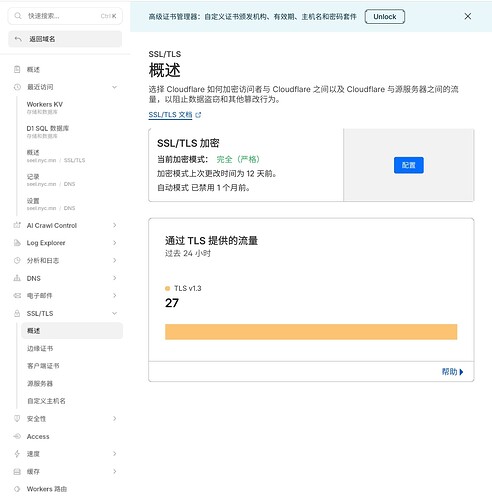Viewport: 492px width, 500px height.
Task: Click the back arrow icon beside 返回域名
Action: 18,39
